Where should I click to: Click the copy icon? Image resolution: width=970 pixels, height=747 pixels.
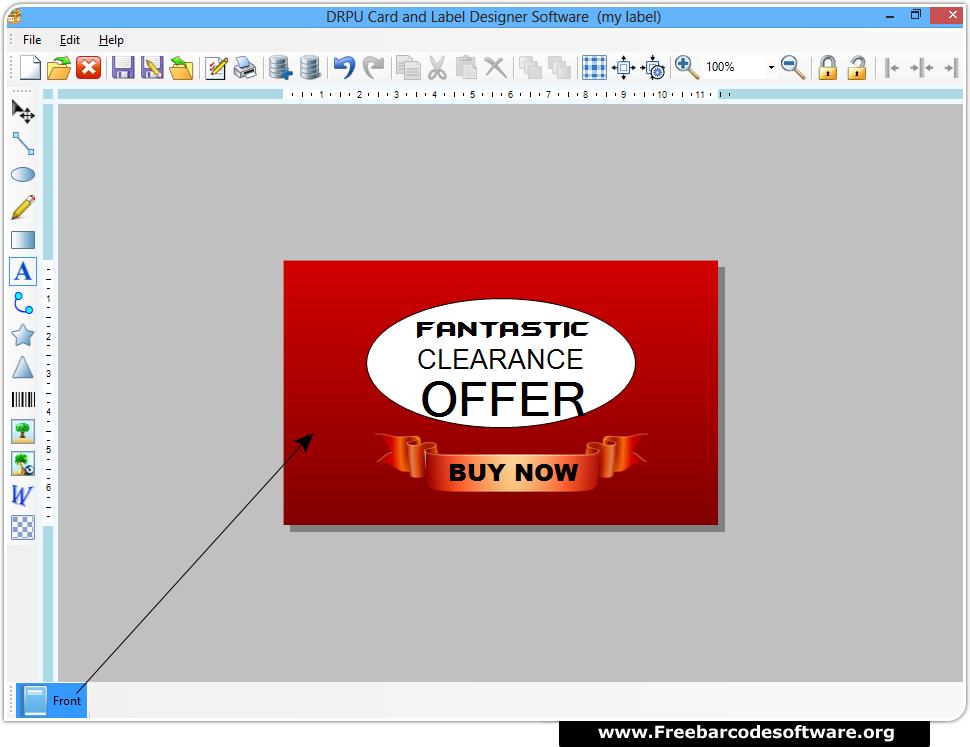(x=408, y=67)
